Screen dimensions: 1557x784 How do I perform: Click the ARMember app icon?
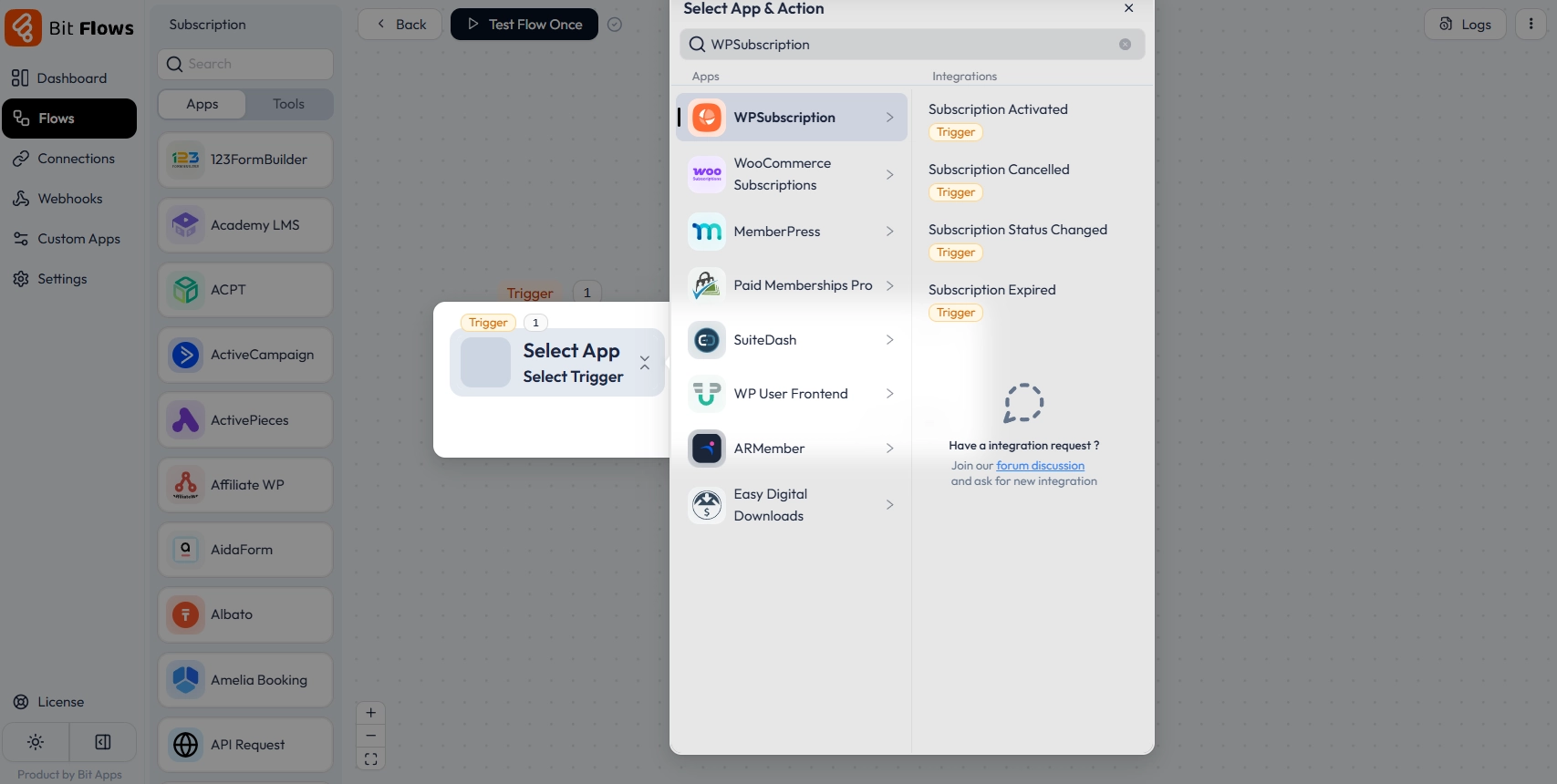click(x=707, y=449)
